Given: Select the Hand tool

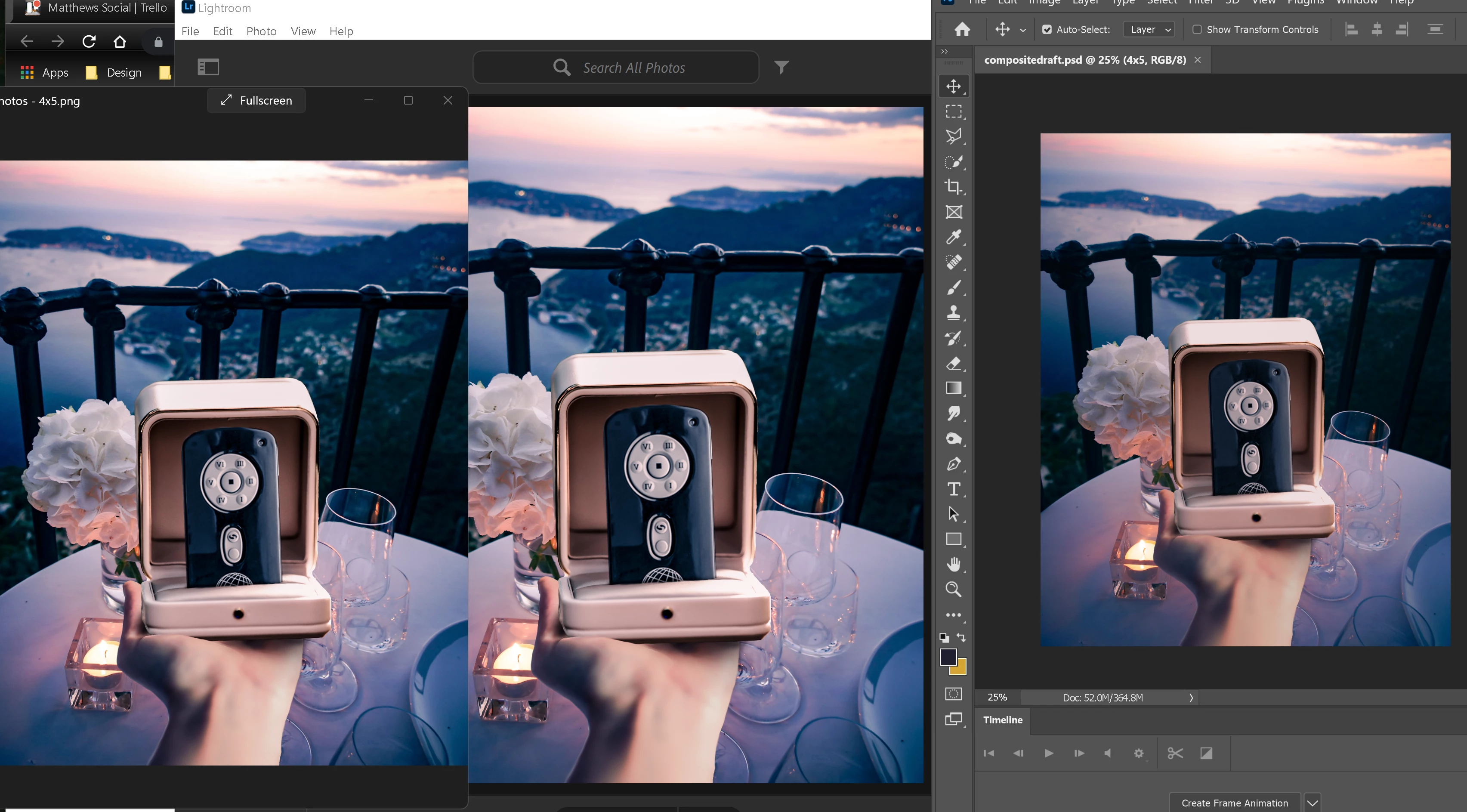Looking at the screenshot, I should 953,564.
